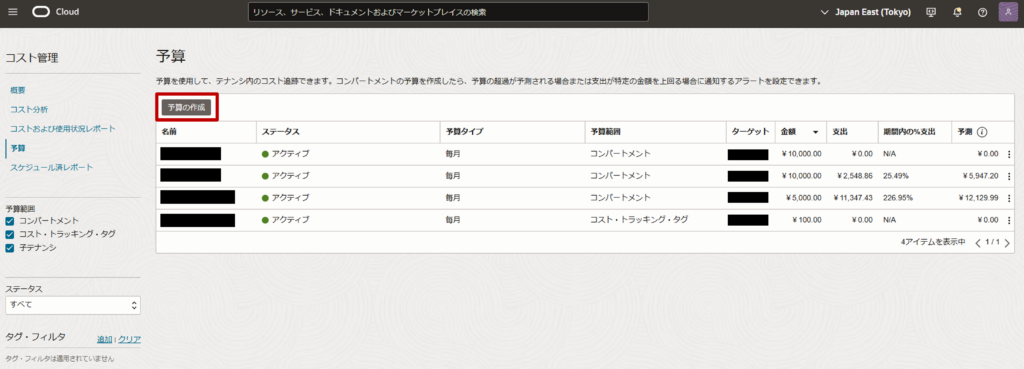This screenshot has width=1024, height=369.
Task: Click the 追加 tag filter link
Action: [104, 339]
